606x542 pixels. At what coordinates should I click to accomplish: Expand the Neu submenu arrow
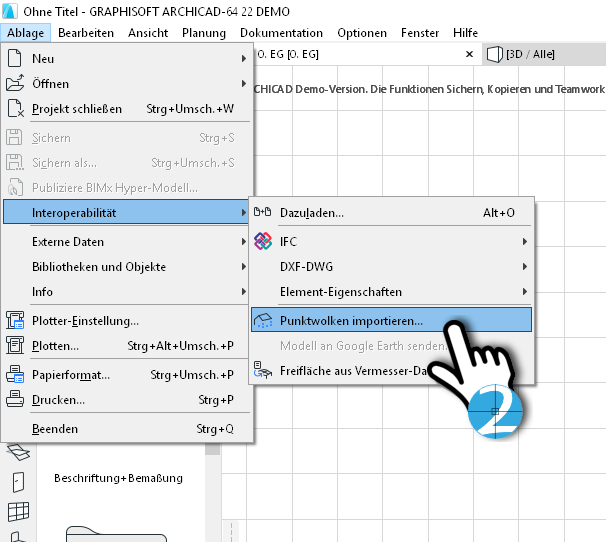[x=243, y=58]
